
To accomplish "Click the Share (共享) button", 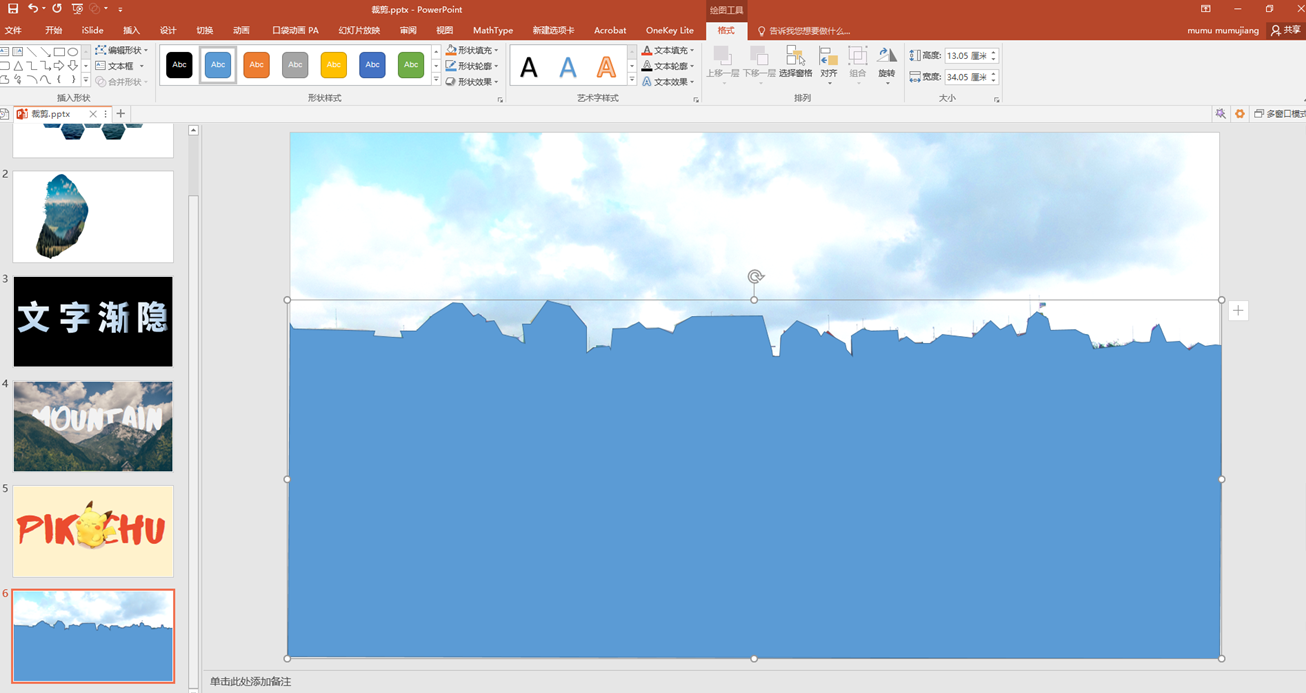I will tap(1286, 31).
